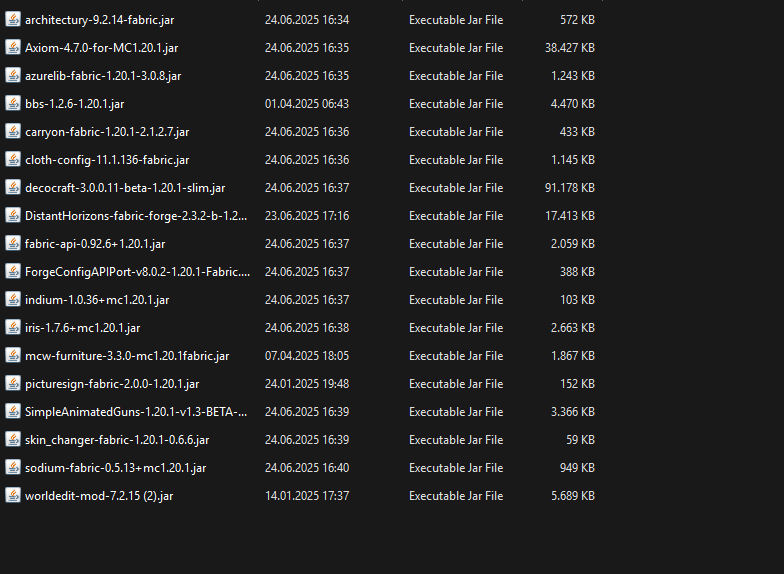Click the jar icon beside indium-1.0.36+mc1.20.1.jar
784x574 pixels.
pyautogui.click(x=13, y=300)
